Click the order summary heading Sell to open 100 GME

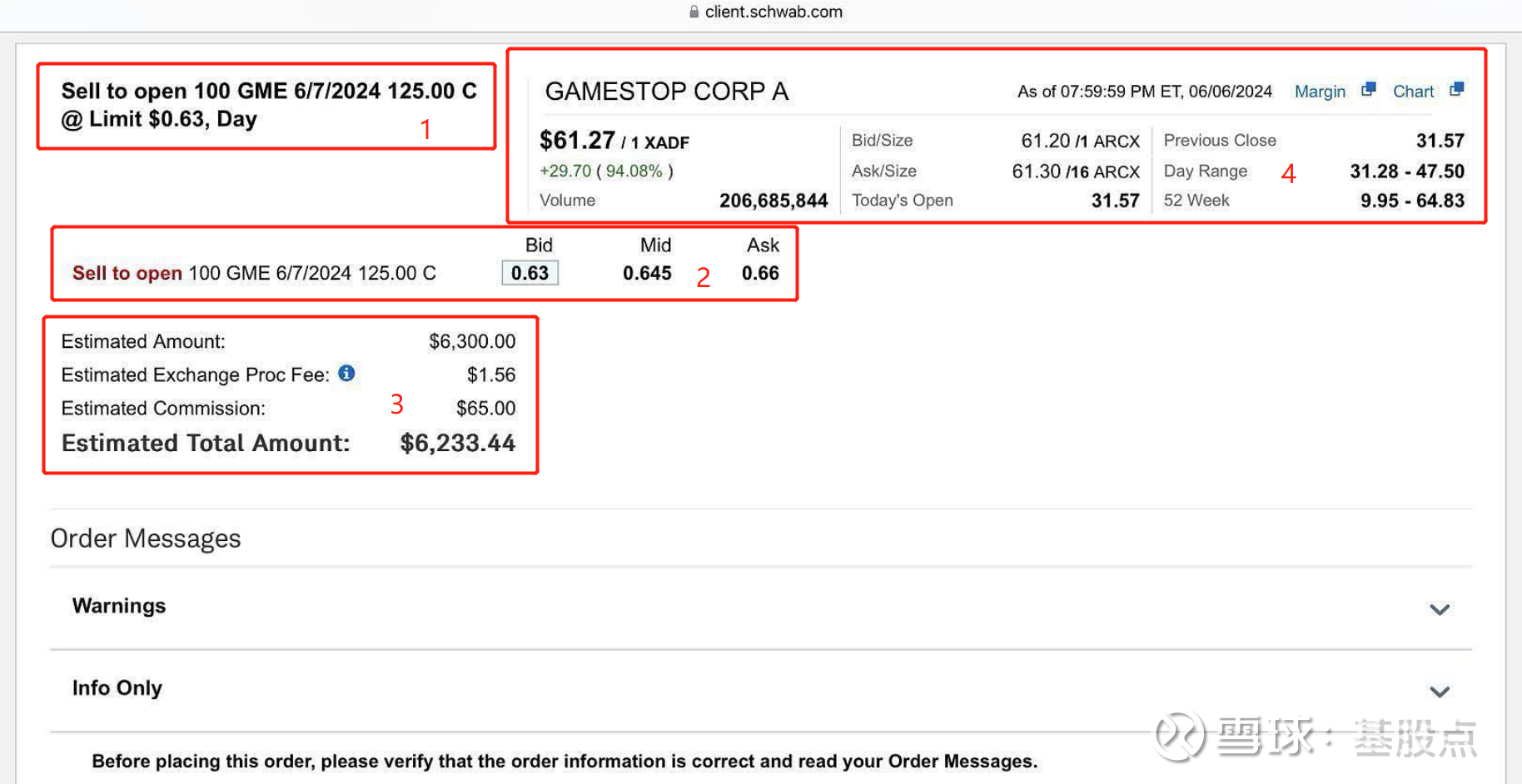coord(269,105)
